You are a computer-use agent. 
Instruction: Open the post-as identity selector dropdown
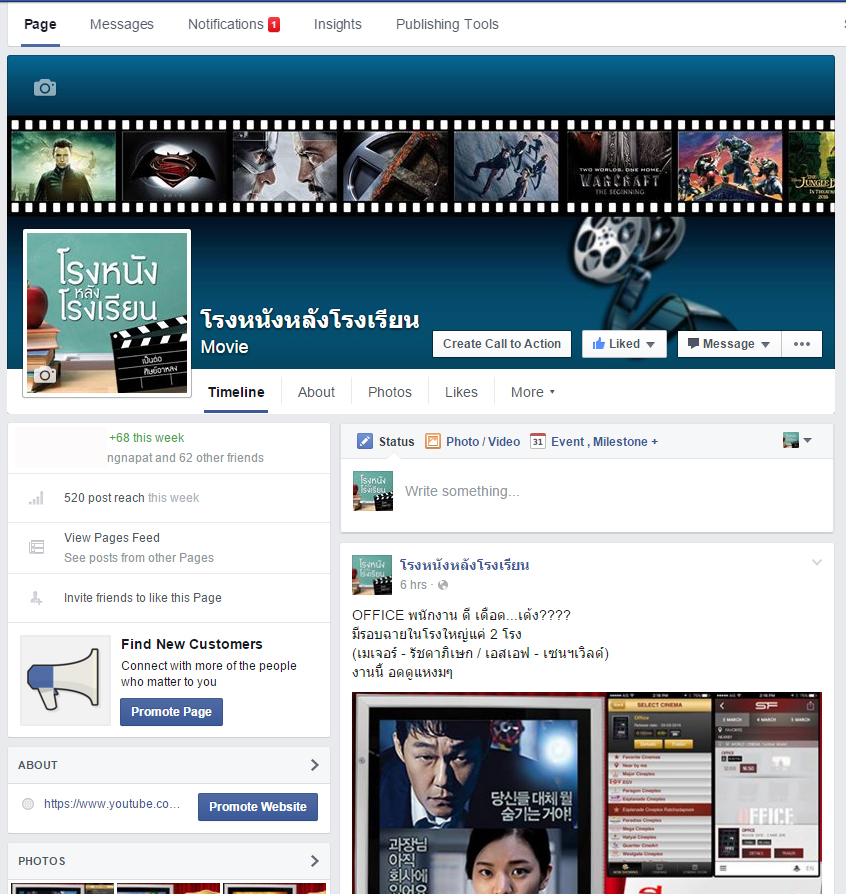797,440
